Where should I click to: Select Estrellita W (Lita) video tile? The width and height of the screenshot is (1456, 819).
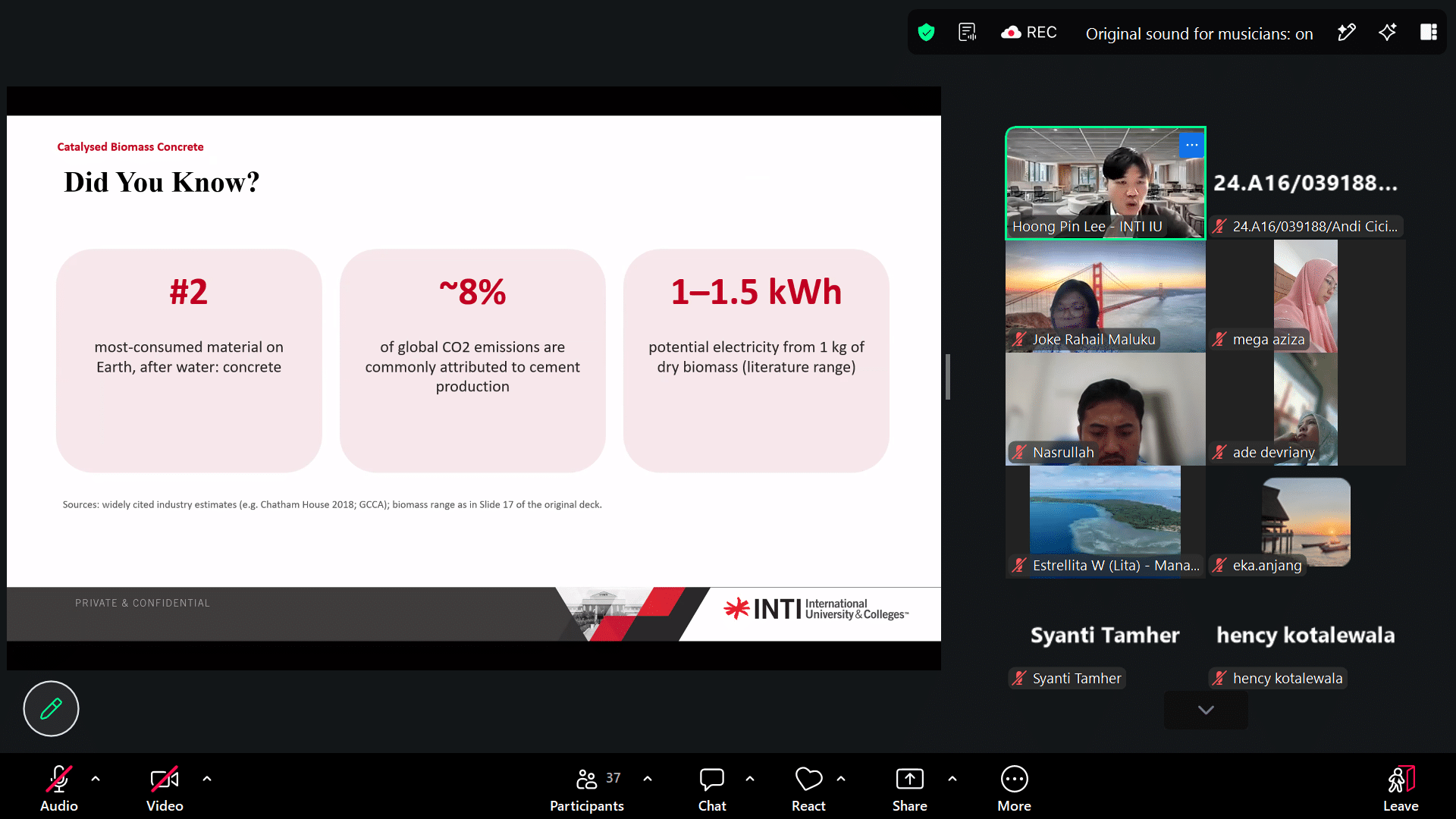click(1106, 522)
